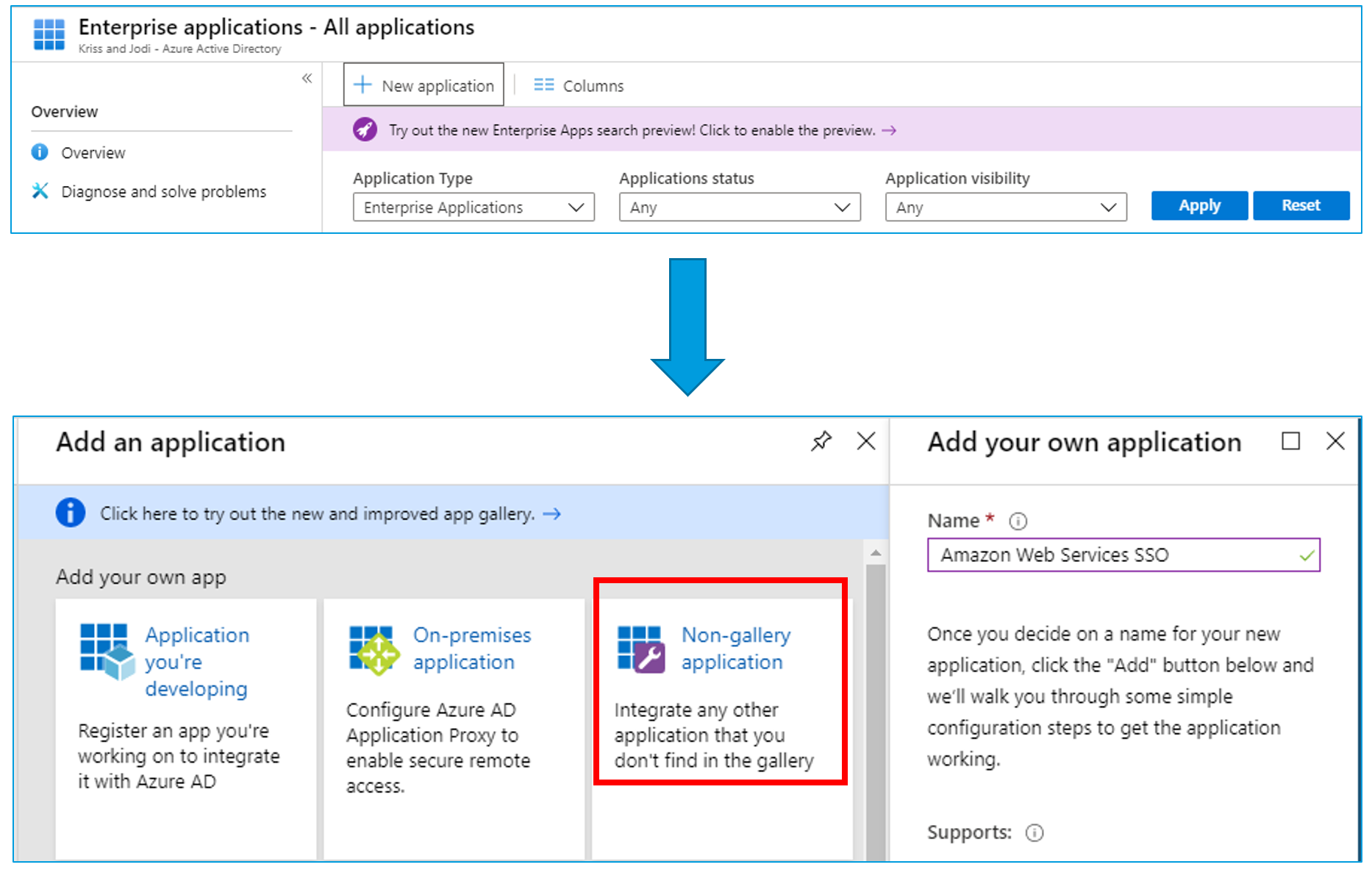The image size is (1372, 870).
Task: Click the Add your own app heading
Action: tap(141, 577)
